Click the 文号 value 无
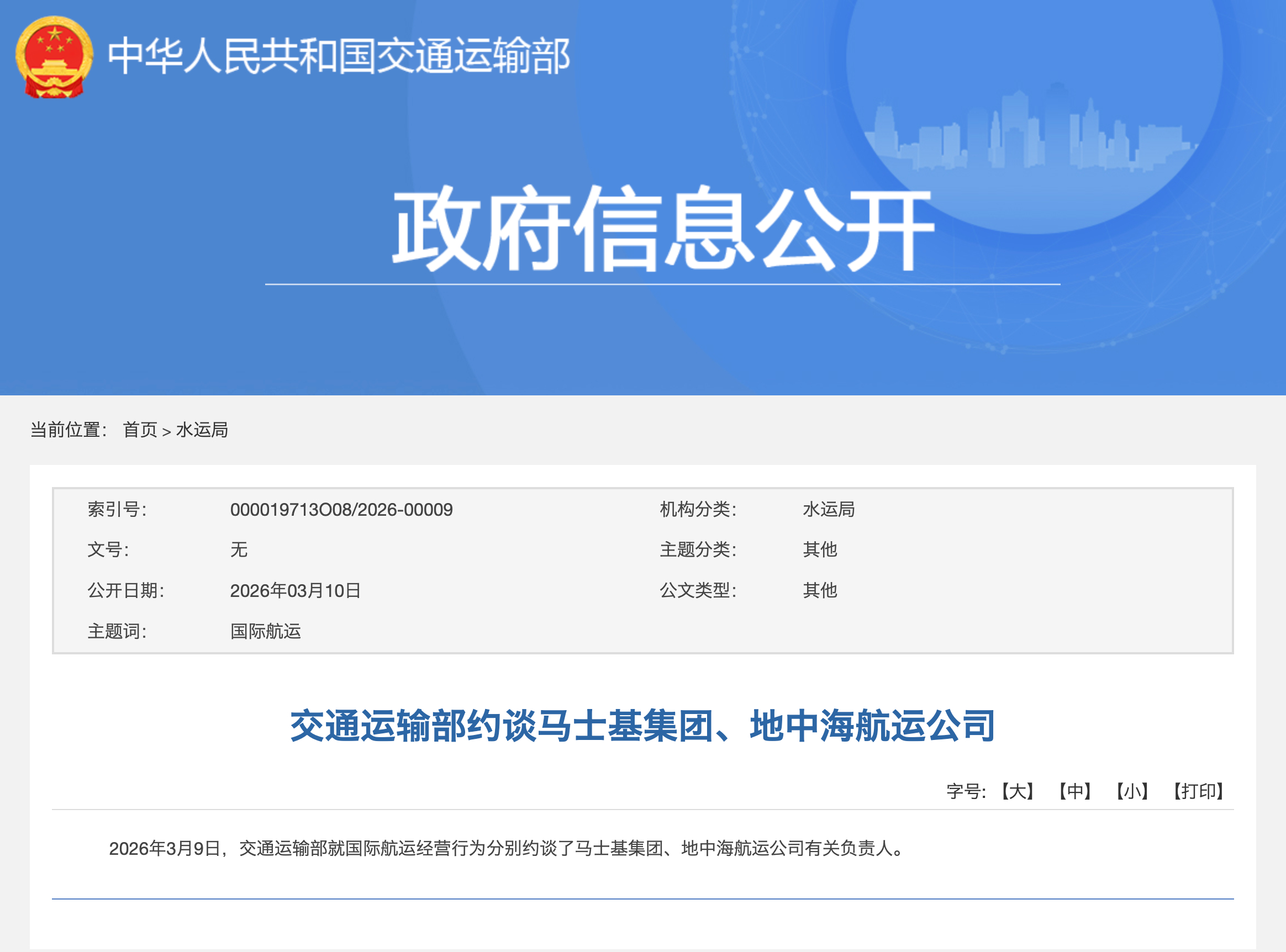Viewport: 1286px width, 952px height. pos(239,550)
